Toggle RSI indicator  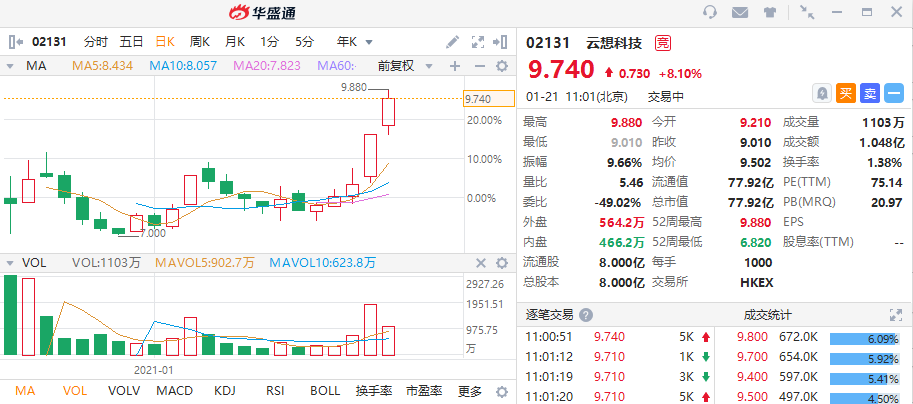(x=275, y=391)
